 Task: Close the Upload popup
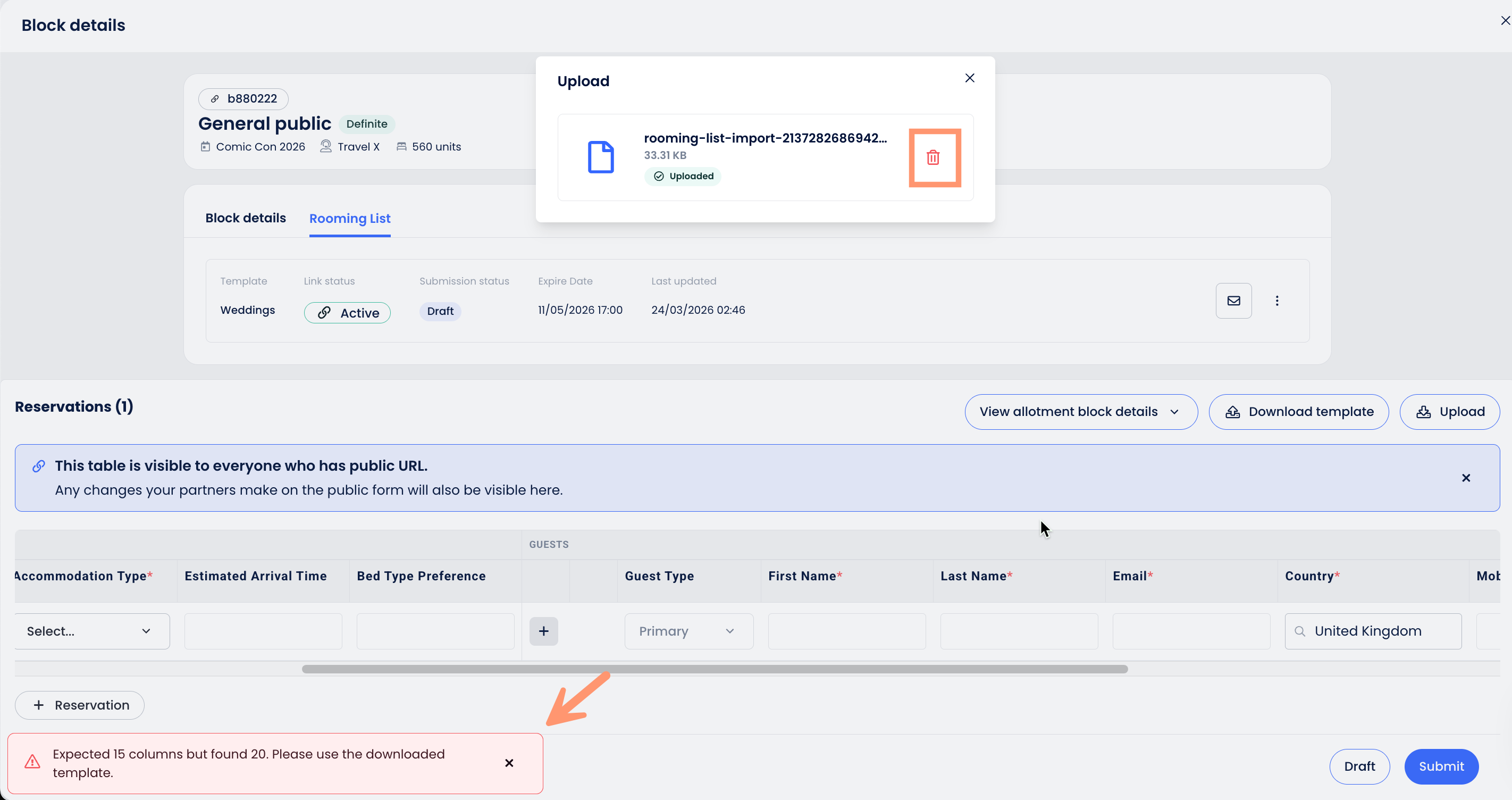(970, 78)
